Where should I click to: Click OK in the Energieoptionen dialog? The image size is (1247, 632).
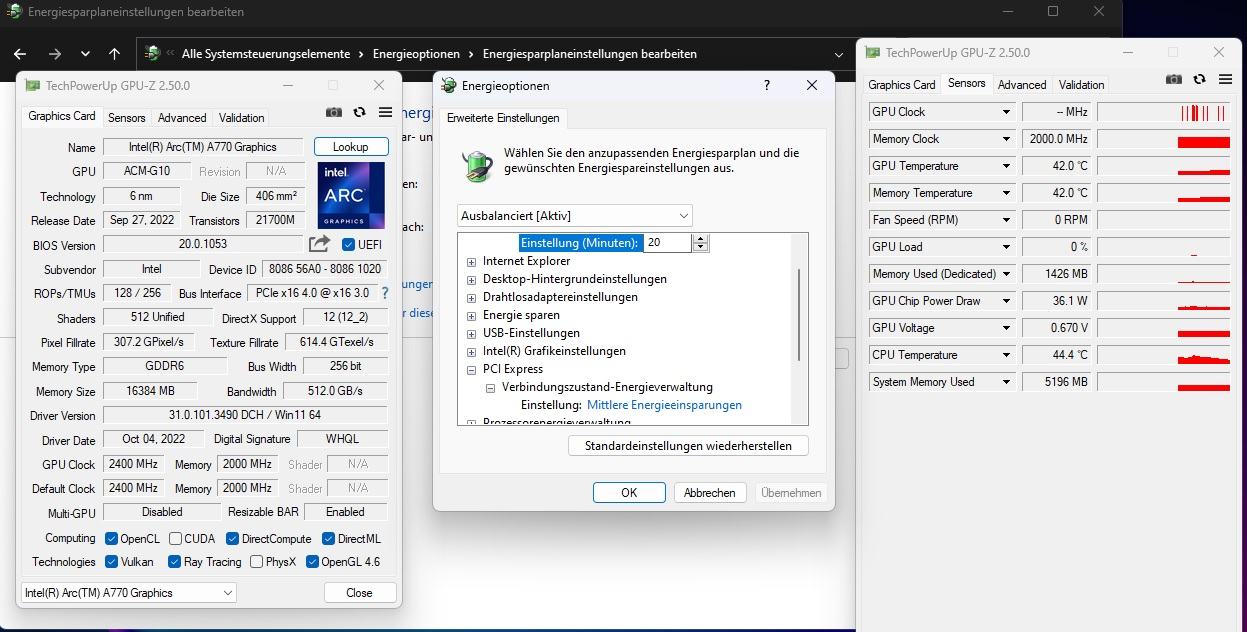[629, 493]
